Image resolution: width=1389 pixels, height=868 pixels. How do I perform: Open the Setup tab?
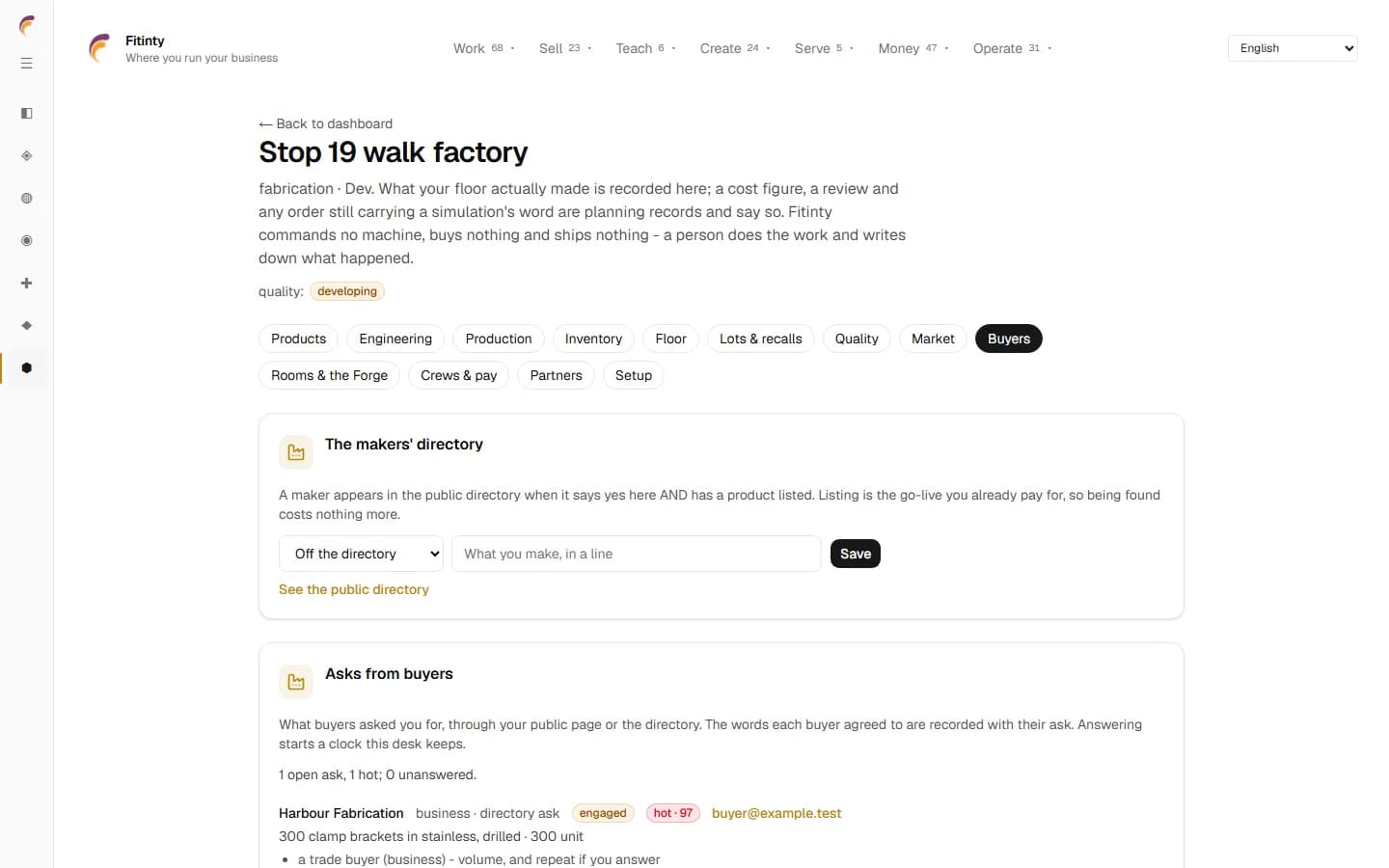click(634, 375)
